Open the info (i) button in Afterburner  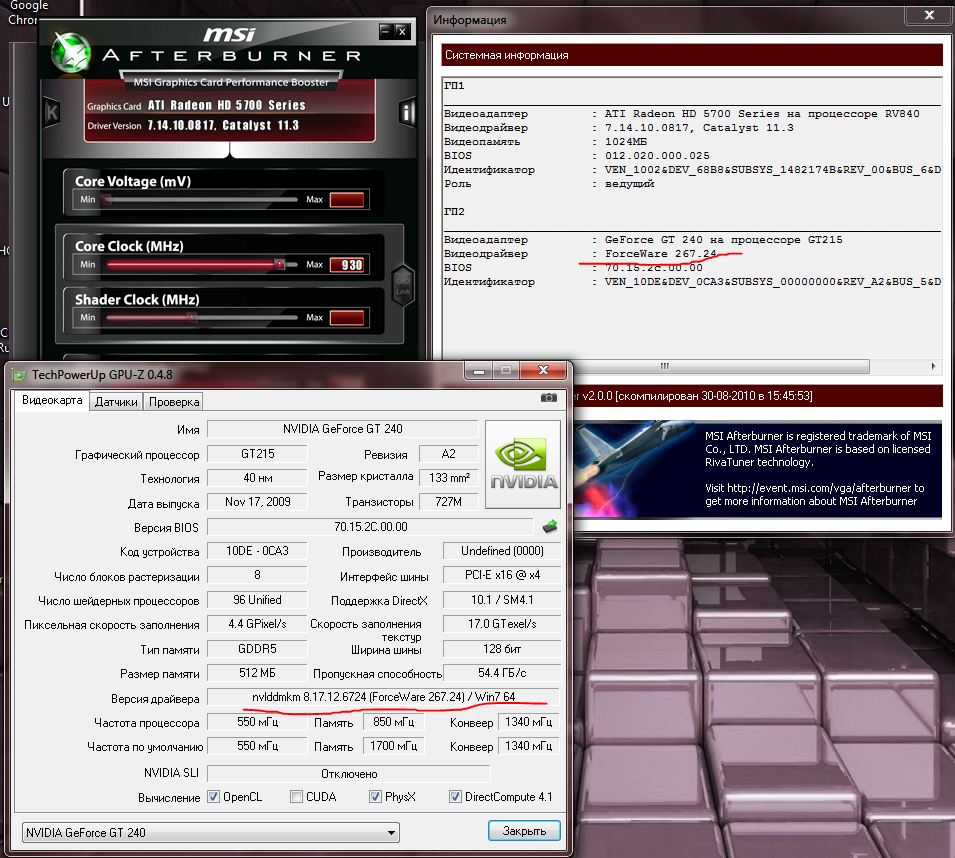407,113
